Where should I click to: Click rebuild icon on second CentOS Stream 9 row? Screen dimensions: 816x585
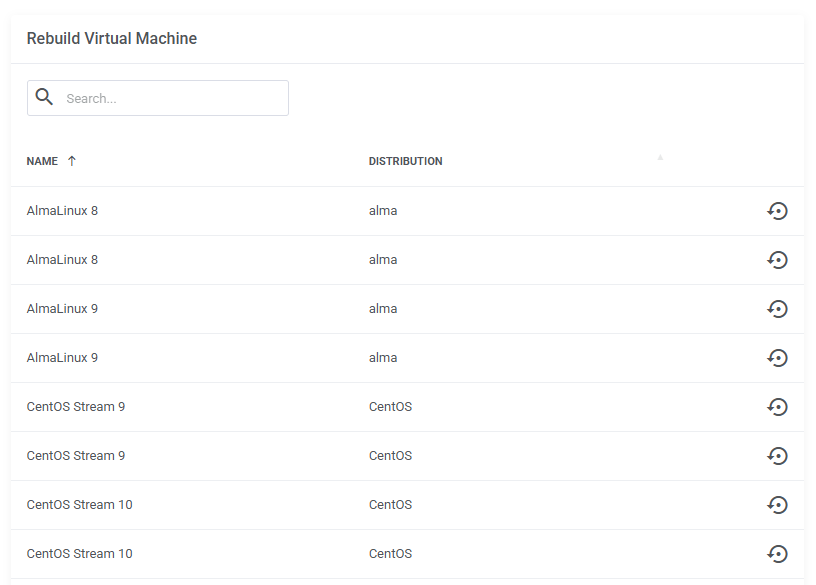point(777,456)
